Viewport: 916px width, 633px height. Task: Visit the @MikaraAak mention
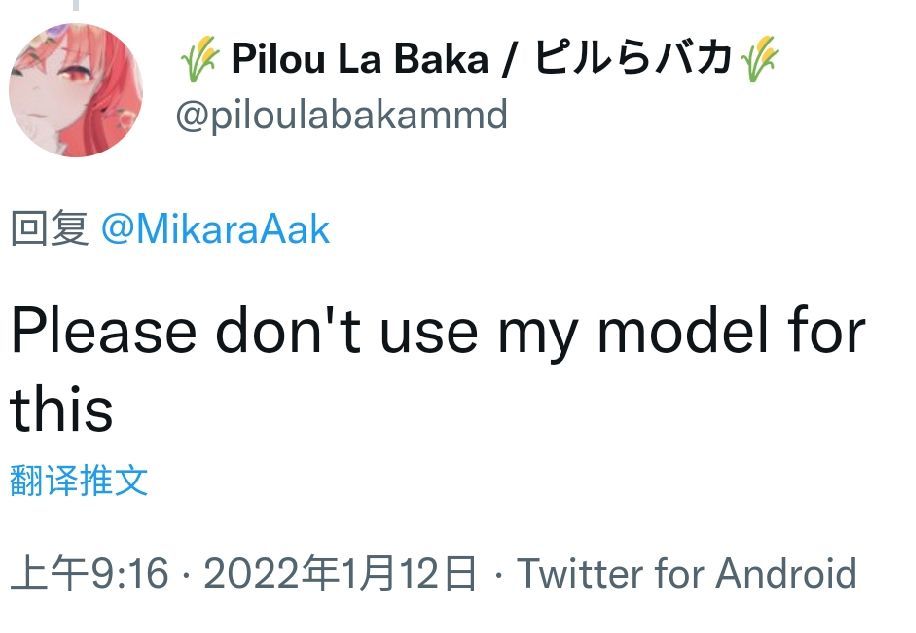[216, 231]
